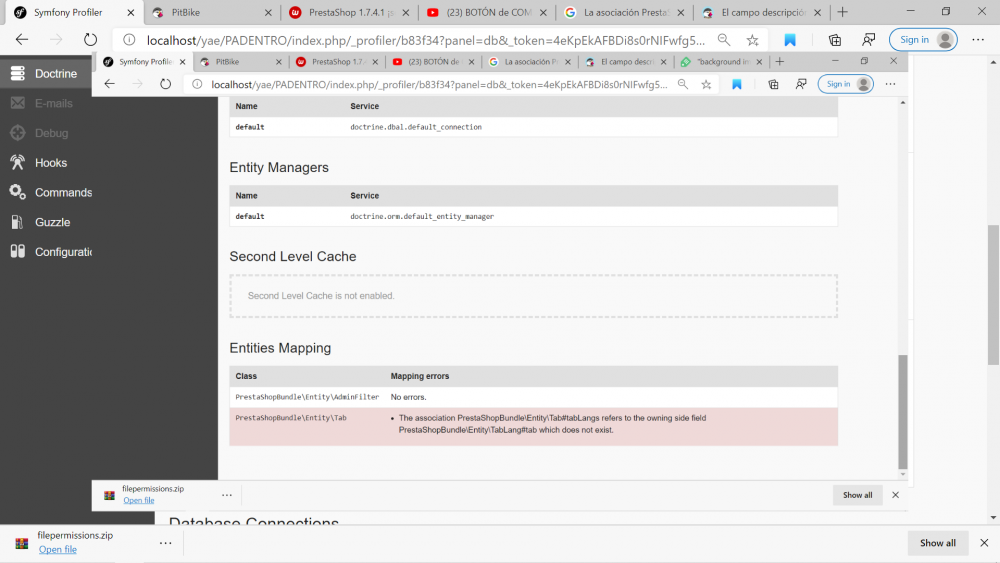Switch to outer BOTÓN de COM YouTube tab
This screenshot has width=1000, height=563.
[x=486, y=12]
